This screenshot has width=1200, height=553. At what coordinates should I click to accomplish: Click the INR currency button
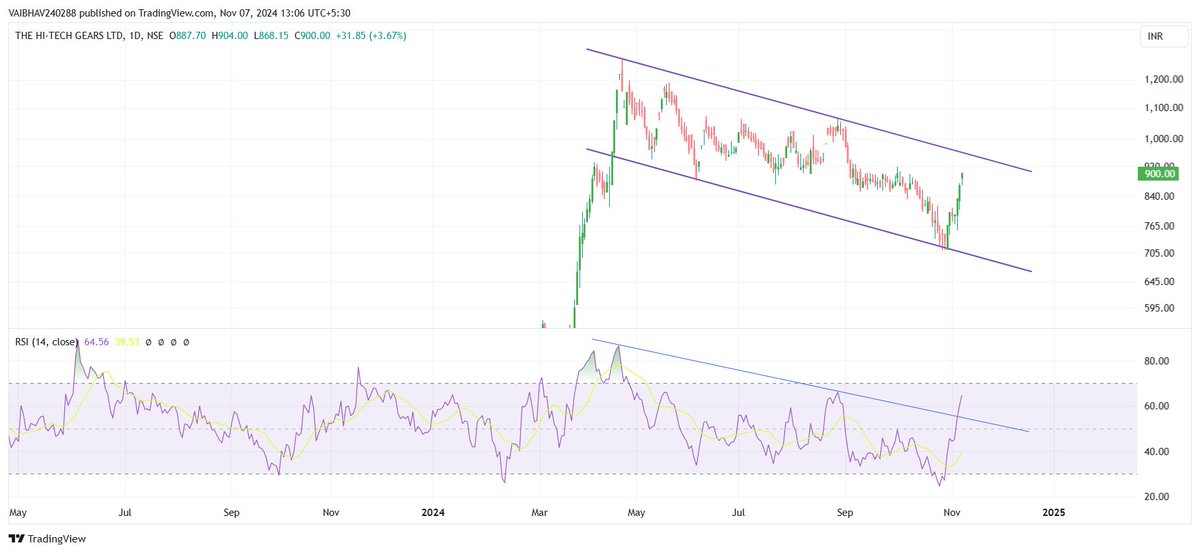(1162, 37)
